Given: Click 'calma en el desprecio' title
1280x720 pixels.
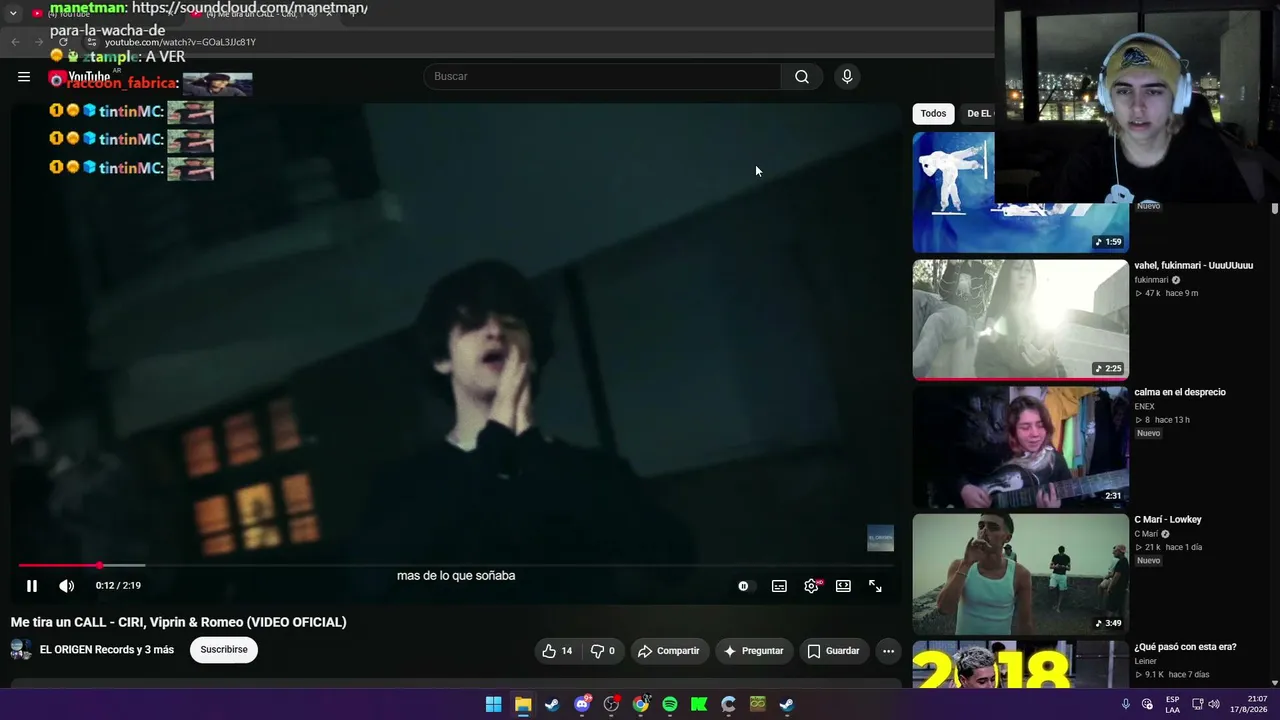Looking at the screenshot, I should coord(1180,393).
